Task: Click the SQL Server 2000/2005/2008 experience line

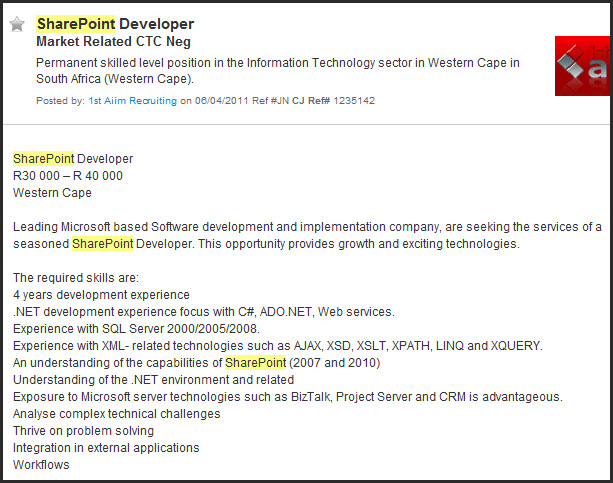Action: pos(136,329)
